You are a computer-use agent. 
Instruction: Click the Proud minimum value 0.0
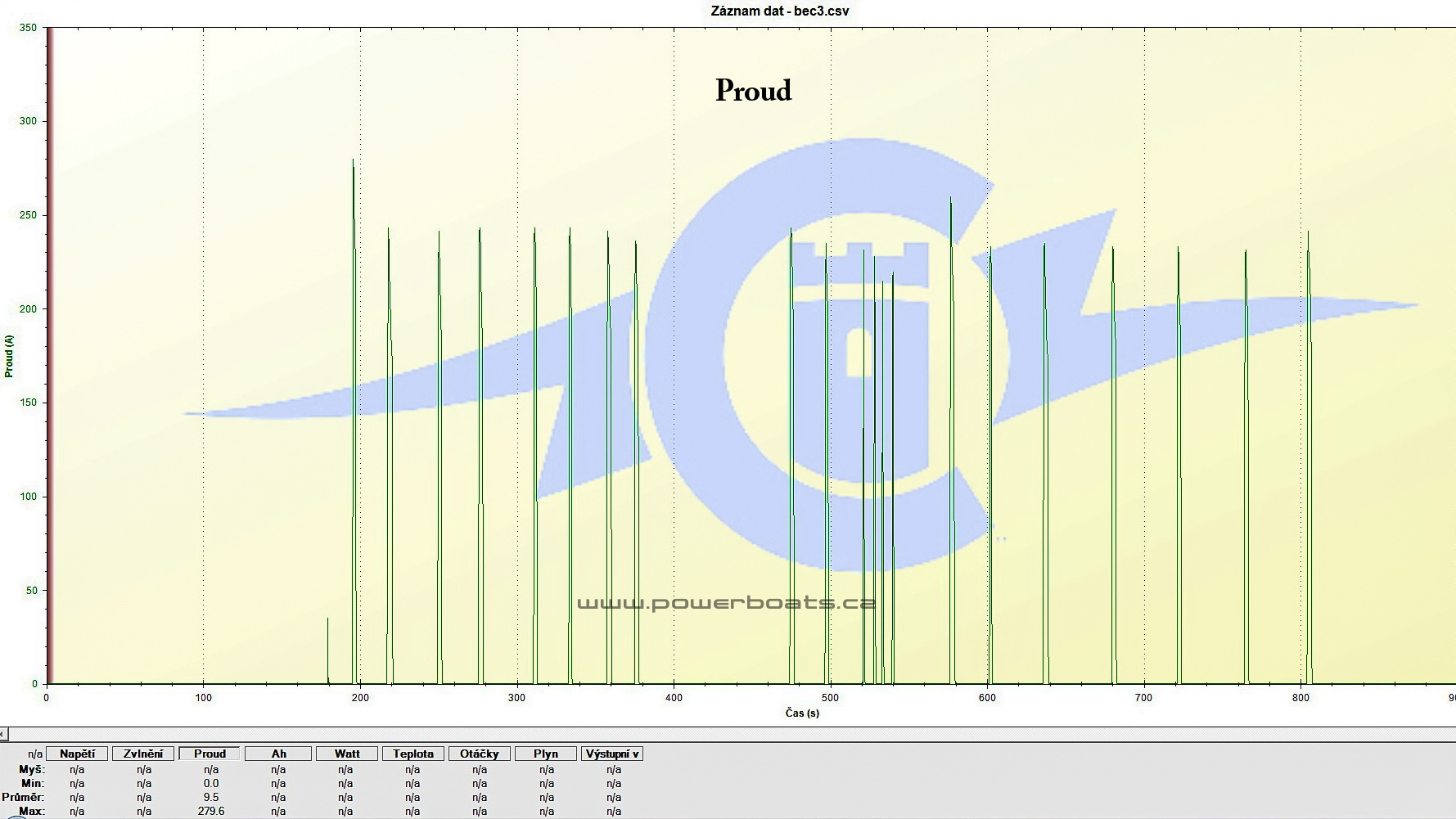click(x=211, y=783)
